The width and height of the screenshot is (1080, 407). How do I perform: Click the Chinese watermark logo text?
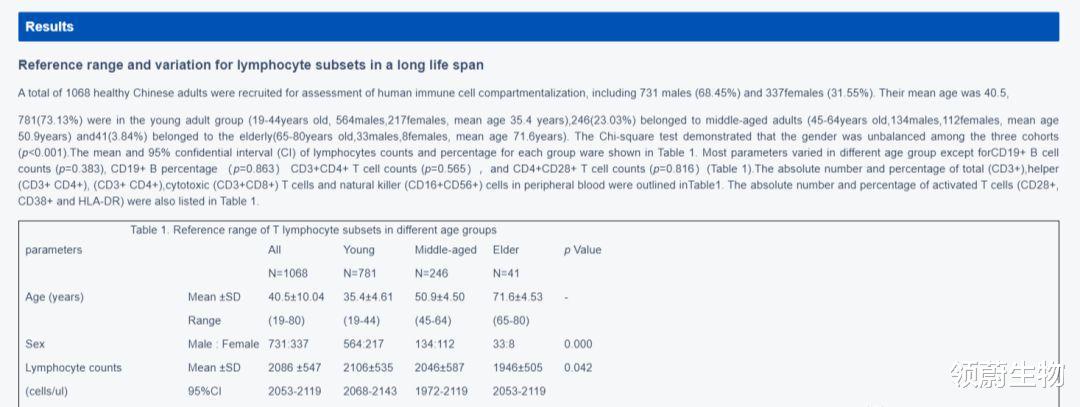coord(1008,375)
